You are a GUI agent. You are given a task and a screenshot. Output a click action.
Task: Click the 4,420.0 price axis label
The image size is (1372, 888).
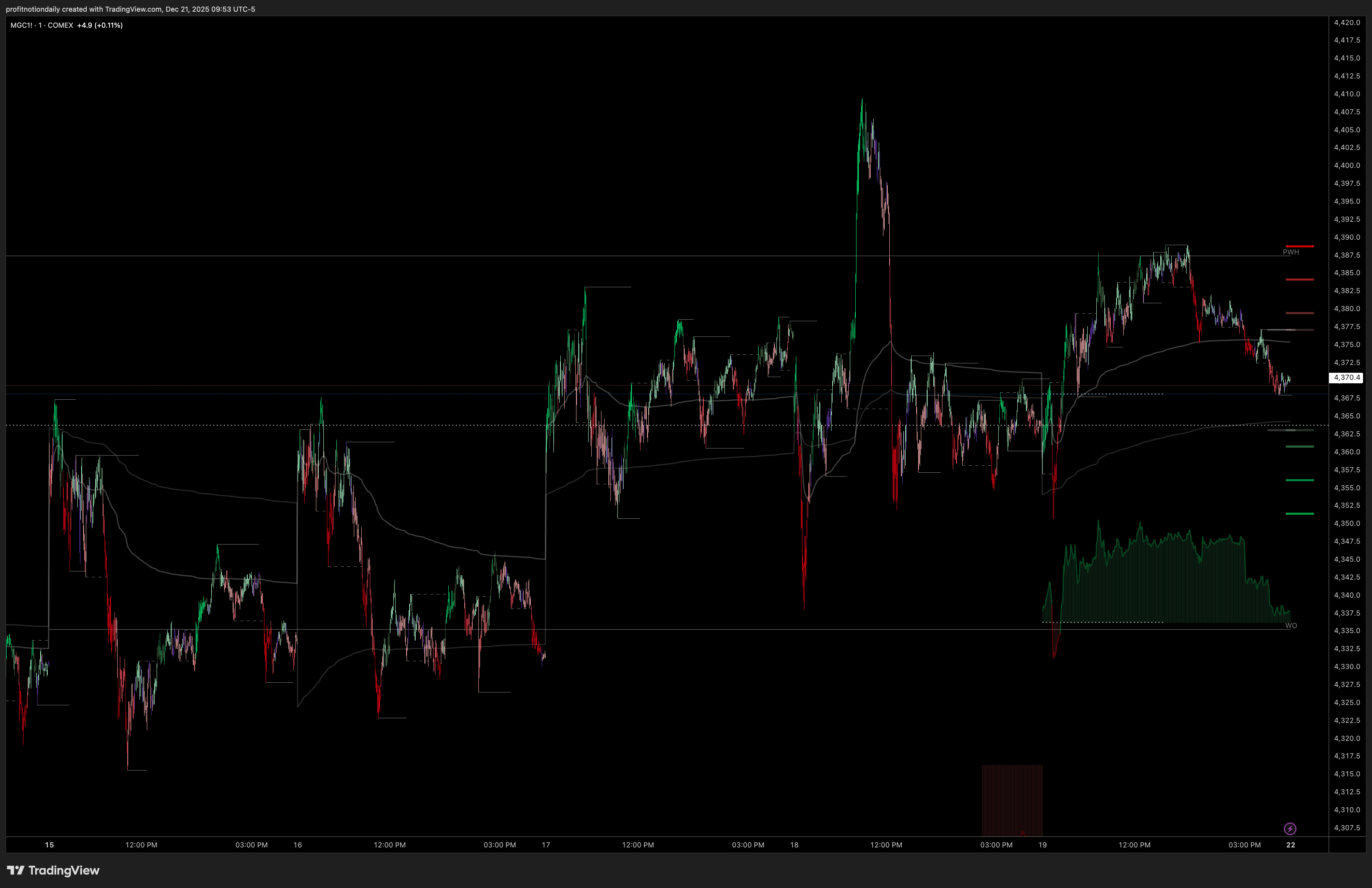click(x=1347, y=23)
